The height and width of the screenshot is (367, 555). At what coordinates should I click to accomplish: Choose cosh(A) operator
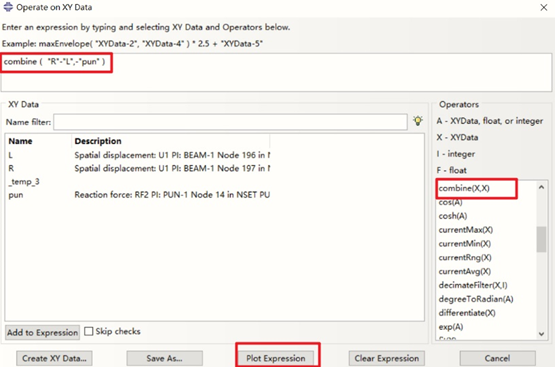[x=453, y=216]
